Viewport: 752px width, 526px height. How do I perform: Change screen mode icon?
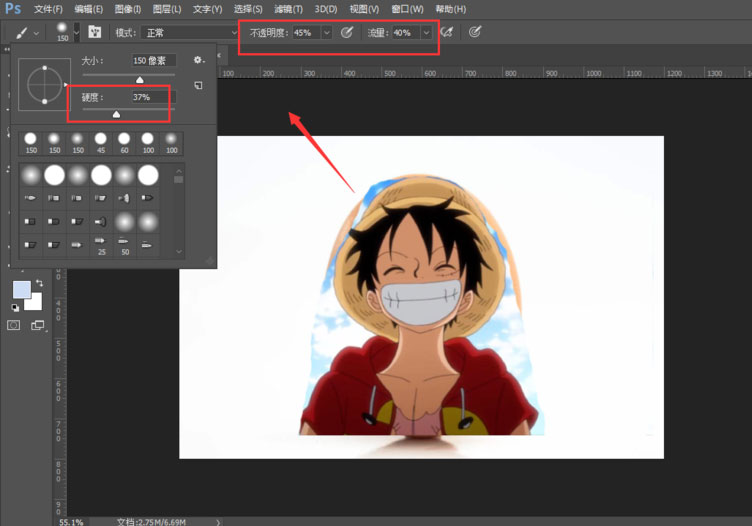(37, 325)
